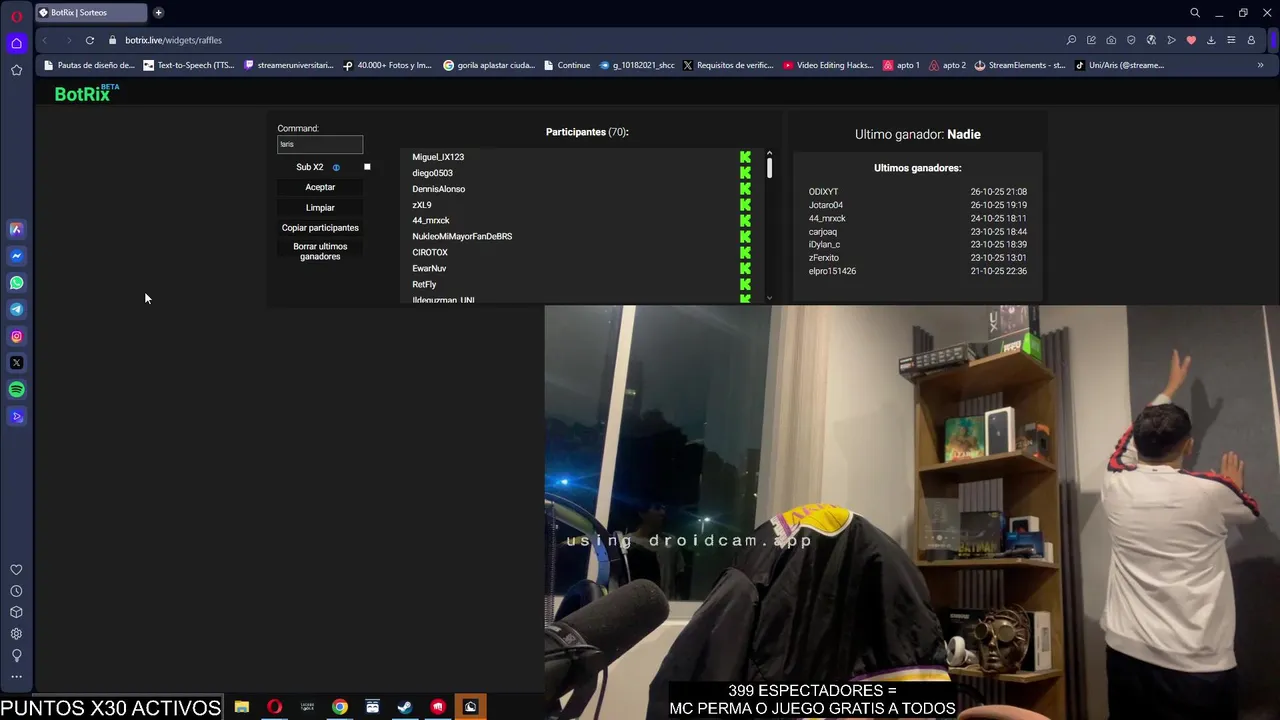The height and width of the screenshot is (720, 1280).
Task: Select participant 44_mrxck in list
Action: click(431, 221)
